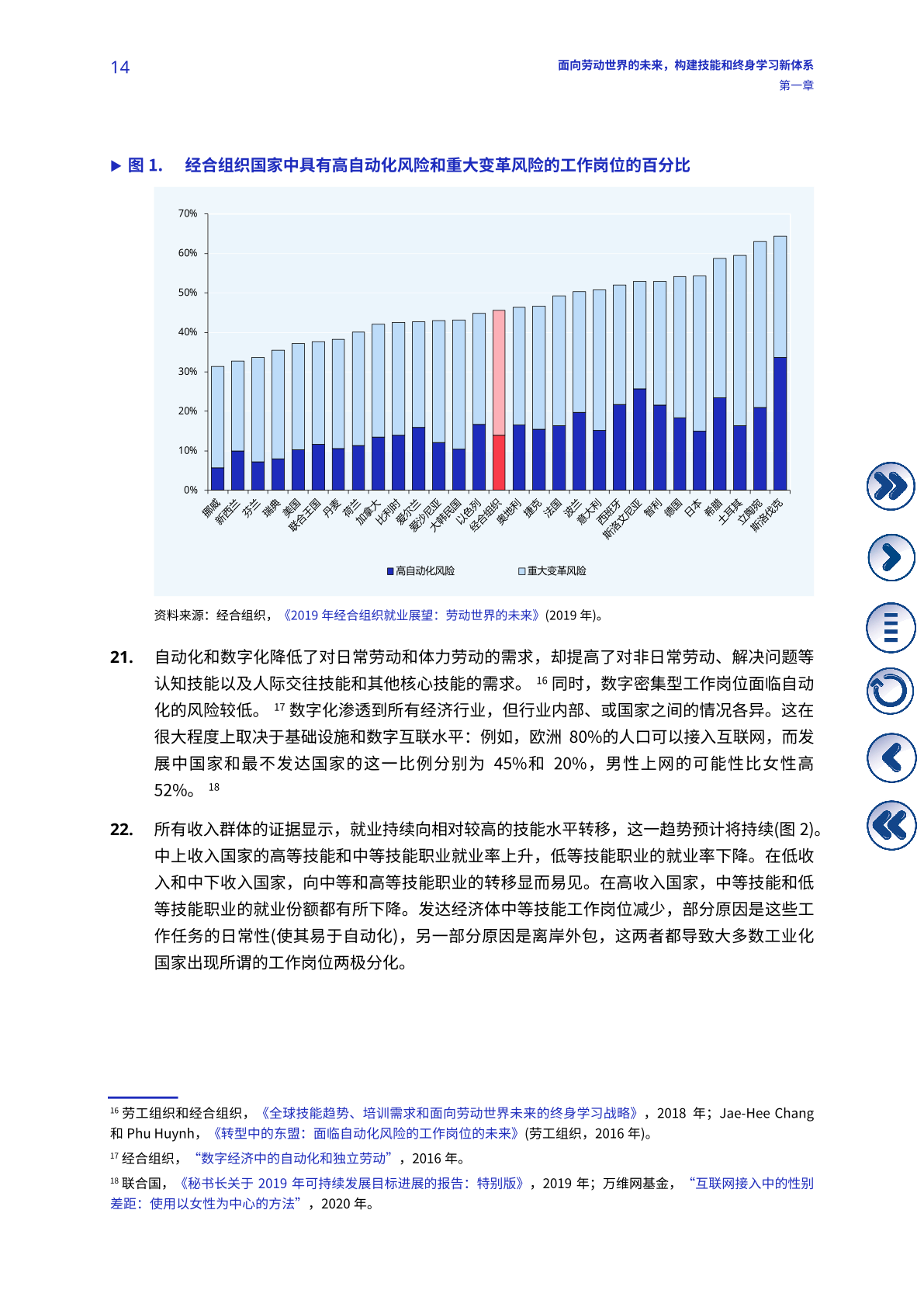Click the 第一章 chapter label in the header

pyautogui.click(x=796, y=85)
